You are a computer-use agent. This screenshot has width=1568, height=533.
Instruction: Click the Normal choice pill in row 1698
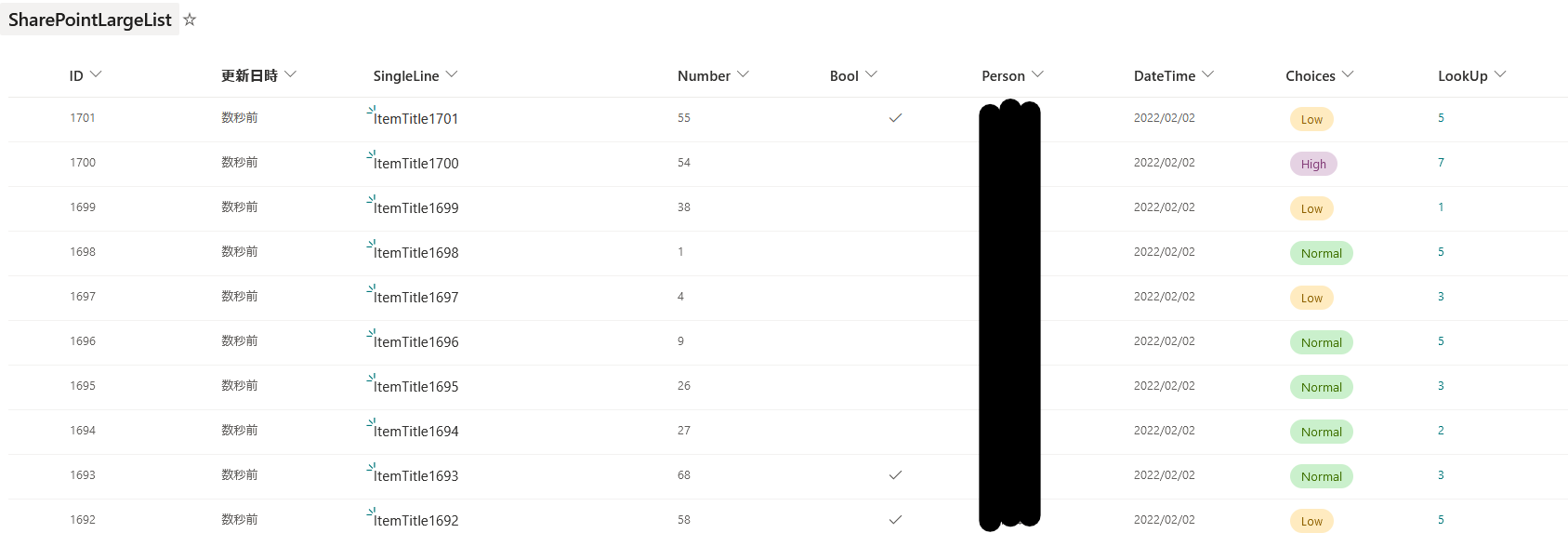click(x=1321, y=254)
